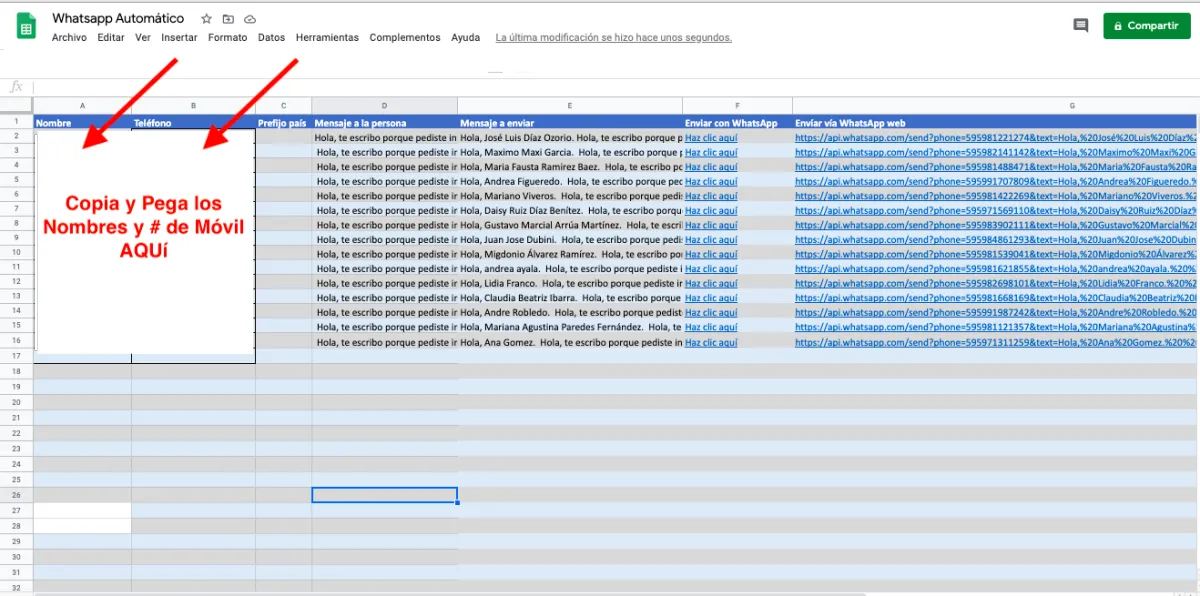Open the Herramientas menu
Screen dimensions: 1200x596
point(327,38)
